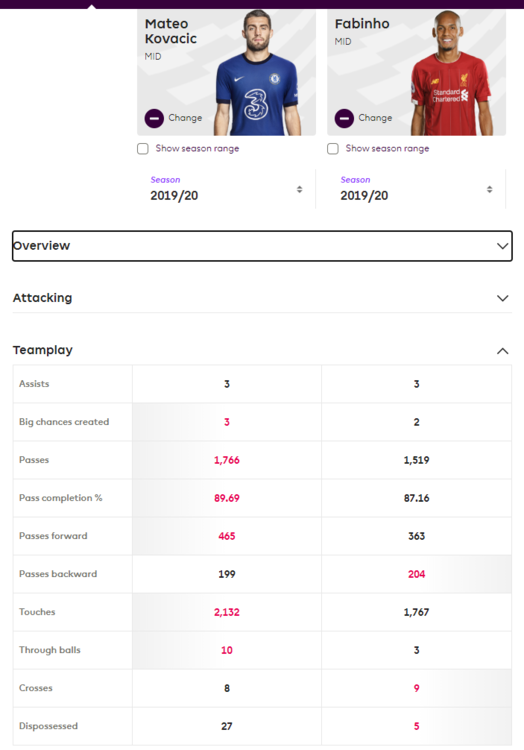Enable Show season range under Fabinho
This screenshot has width=524, height=750.
pyautogui.click(x=333, y=149)
